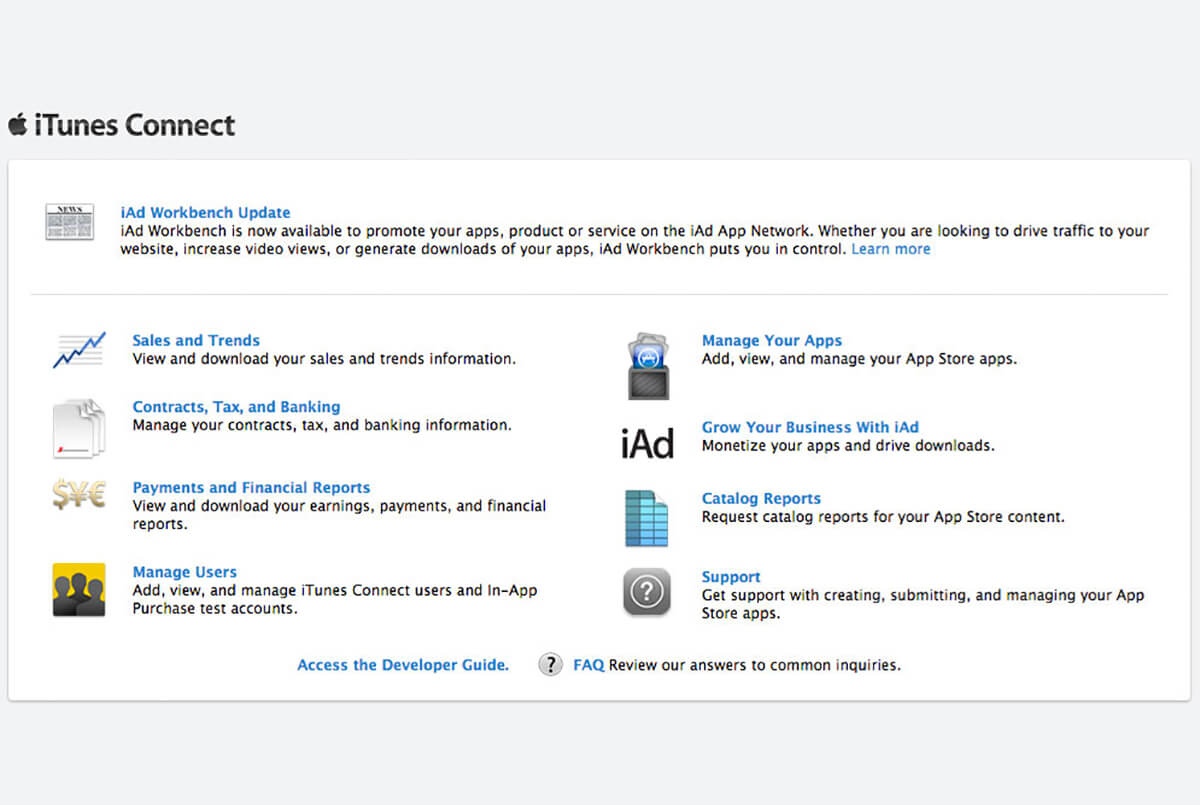Open the FAQ link

click(x=589, y=665)
